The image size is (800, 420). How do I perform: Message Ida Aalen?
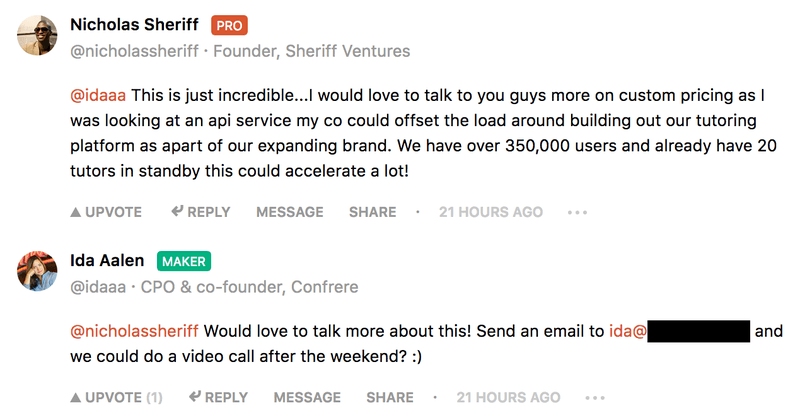pos(308,398)
